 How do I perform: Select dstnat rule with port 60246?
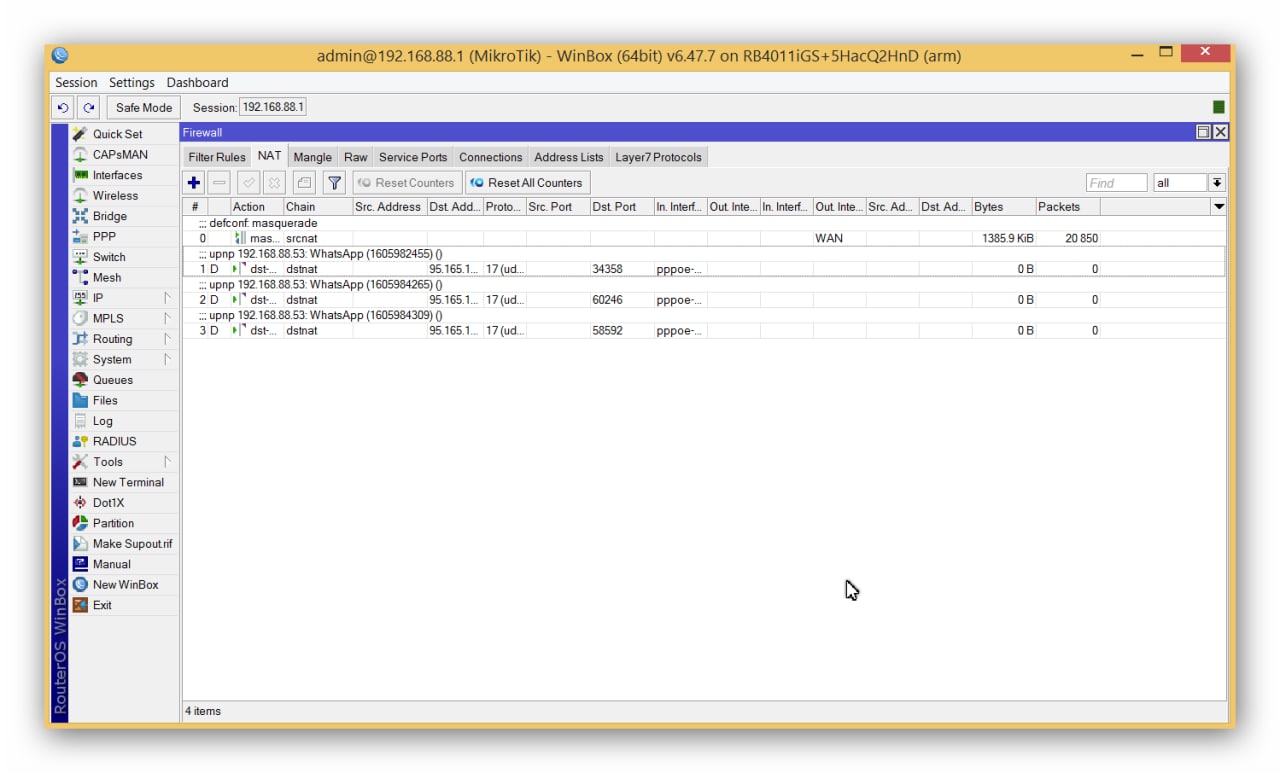tap(704, 300)
